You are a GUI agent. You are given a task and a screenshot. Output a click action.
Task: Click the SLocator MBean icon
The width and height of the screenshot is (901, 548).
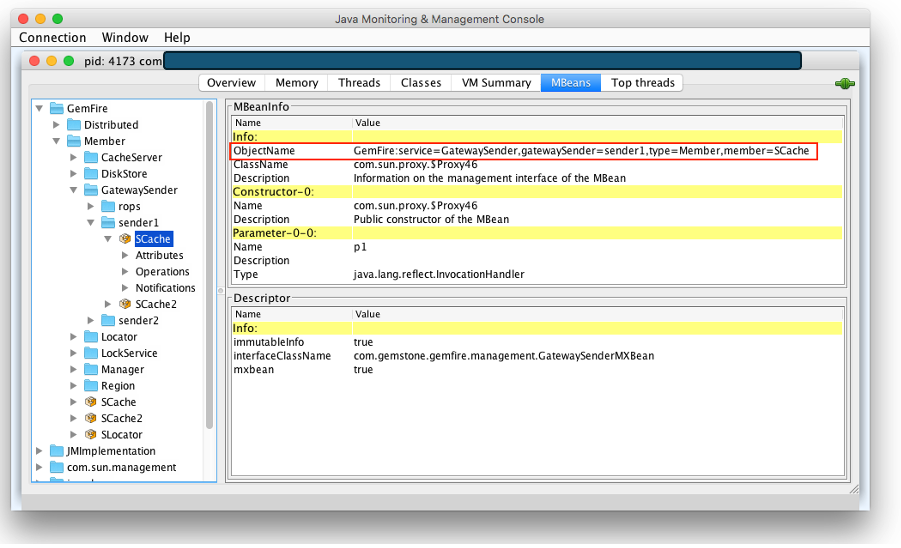coord(91,435)
